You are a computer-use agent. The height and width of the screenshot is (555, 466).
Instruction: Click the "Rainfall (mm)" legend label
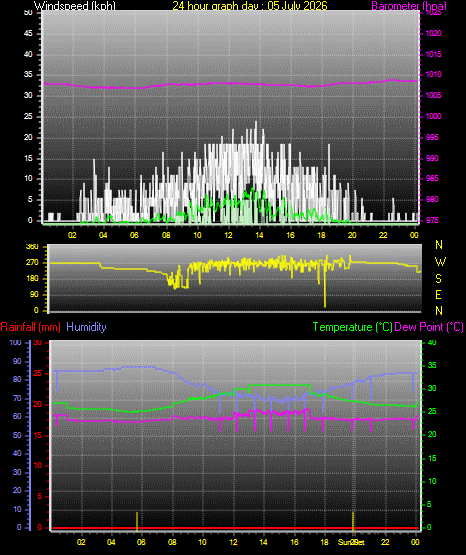point(30,327)
